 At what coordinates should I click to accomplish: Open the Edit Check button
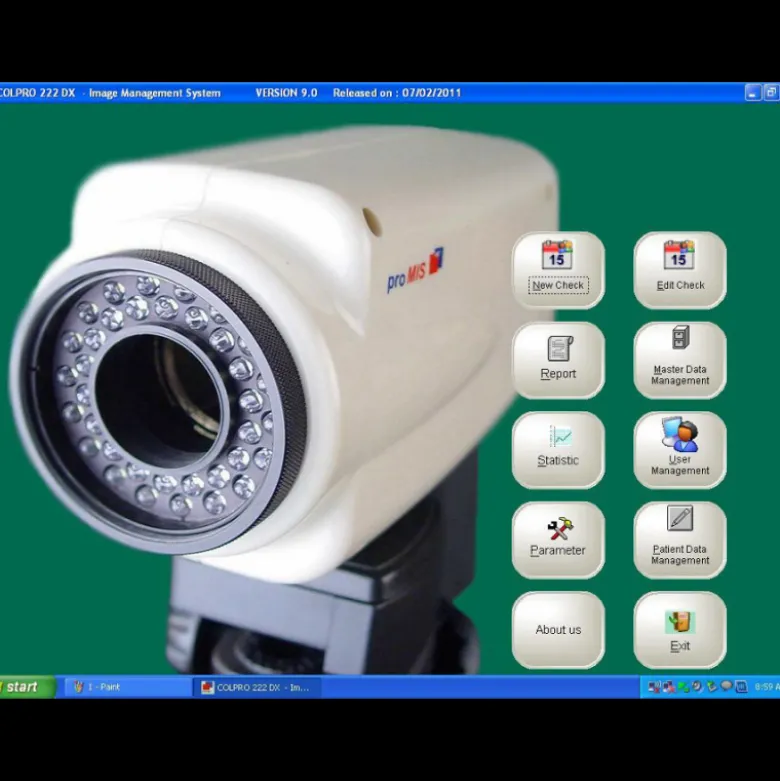click(x=680, y=270)
